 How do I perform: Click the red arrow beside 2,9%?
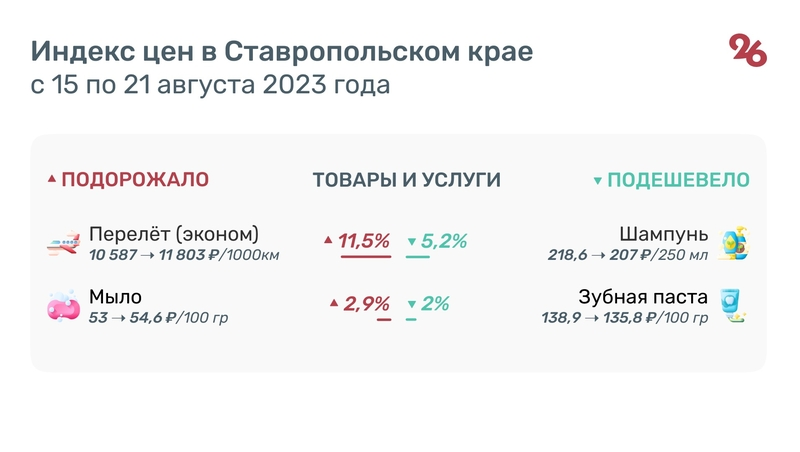pos(334,303)
